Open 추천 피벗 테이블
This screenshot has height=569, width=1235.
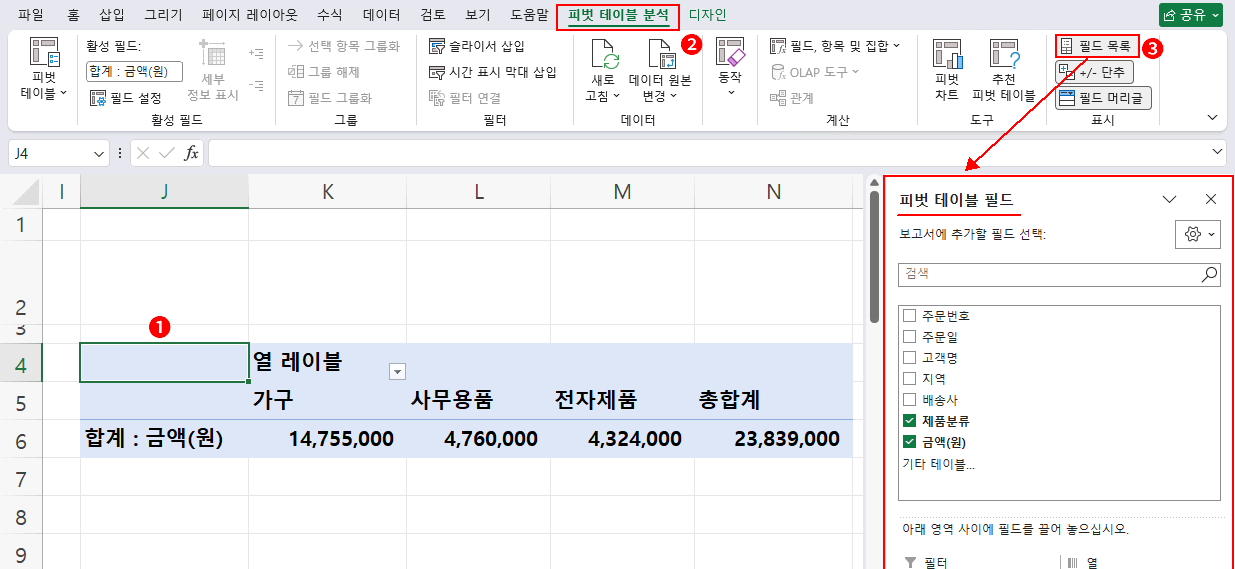click(1004, 70)
